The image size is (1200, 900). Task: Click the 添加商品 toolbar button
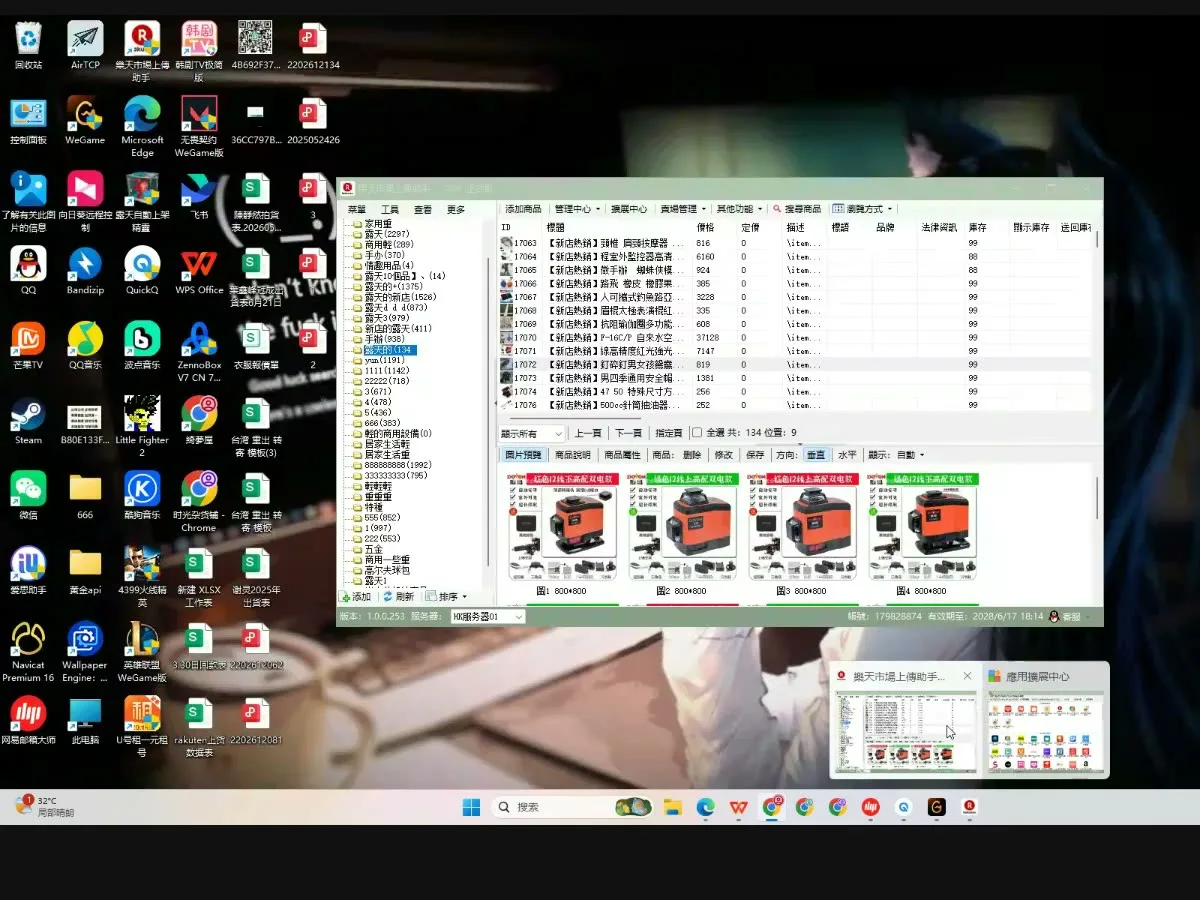click(523, 209)
